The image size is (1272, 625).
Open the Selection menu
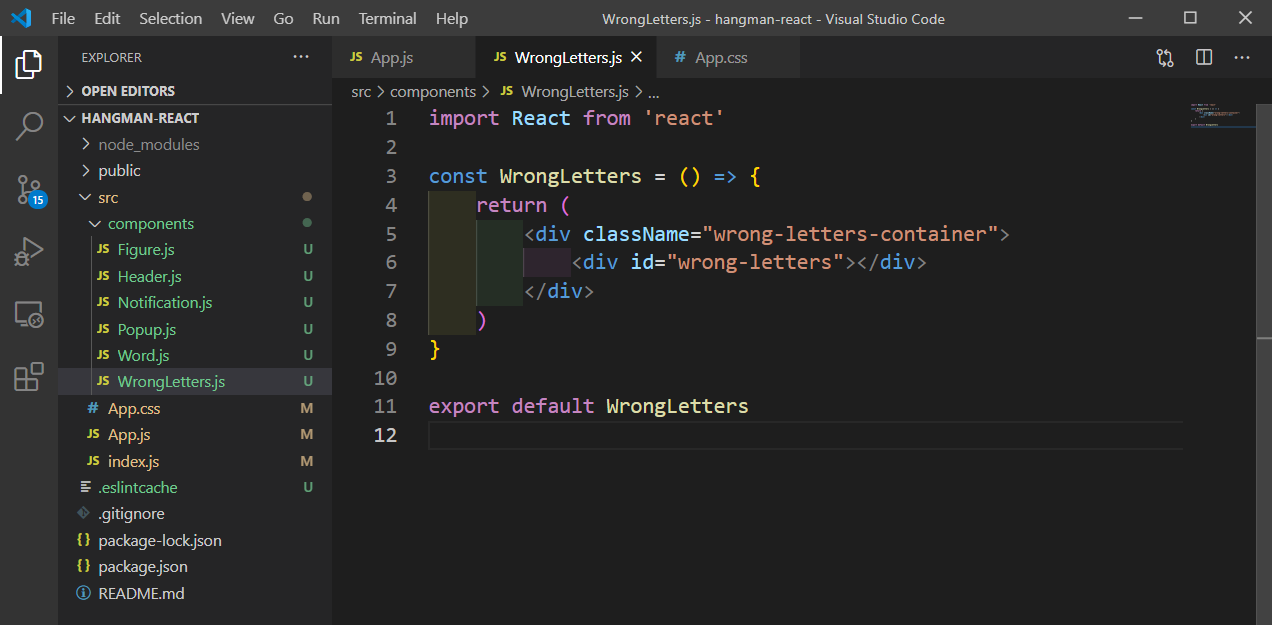click(x=170, y=18)
